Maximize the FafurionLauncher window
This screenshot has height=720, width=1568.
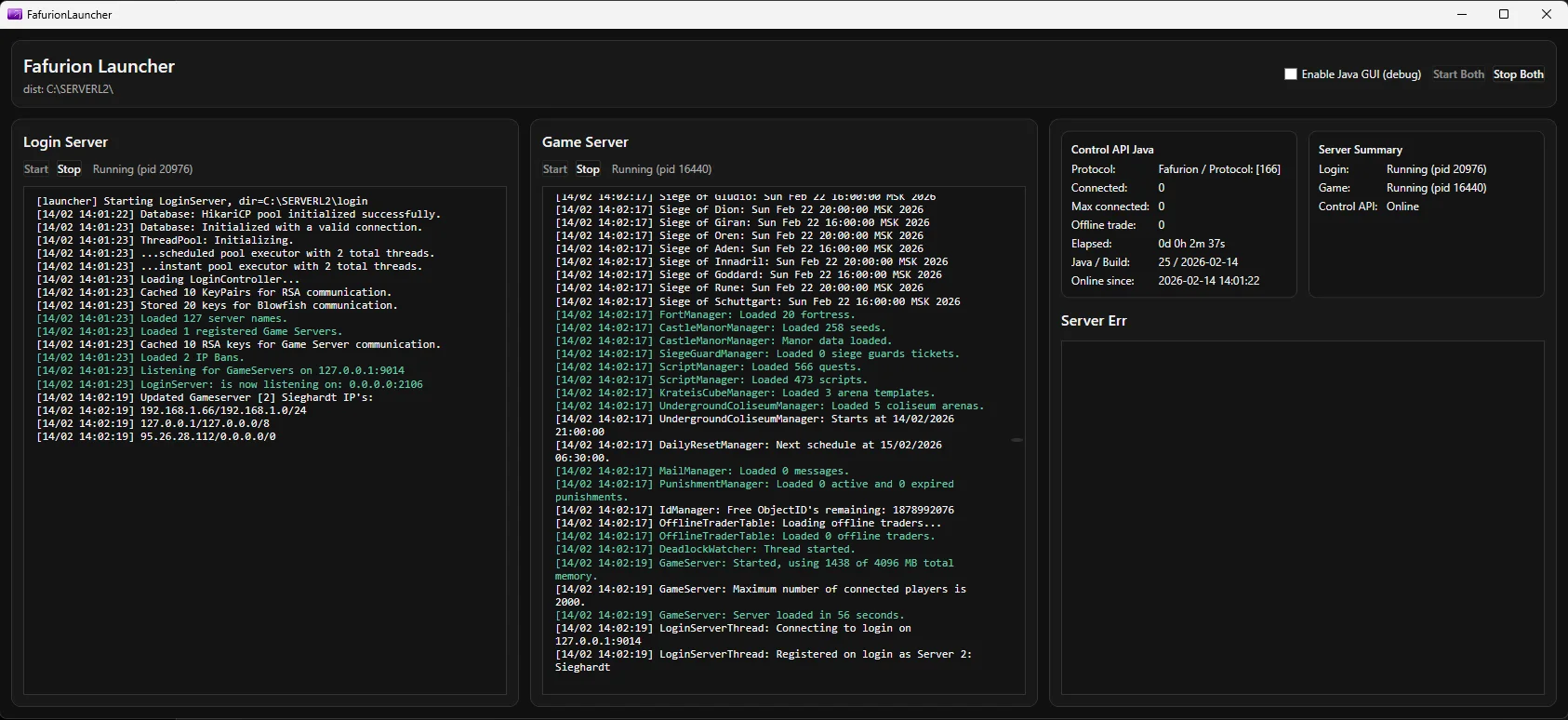click(1504, 14)
